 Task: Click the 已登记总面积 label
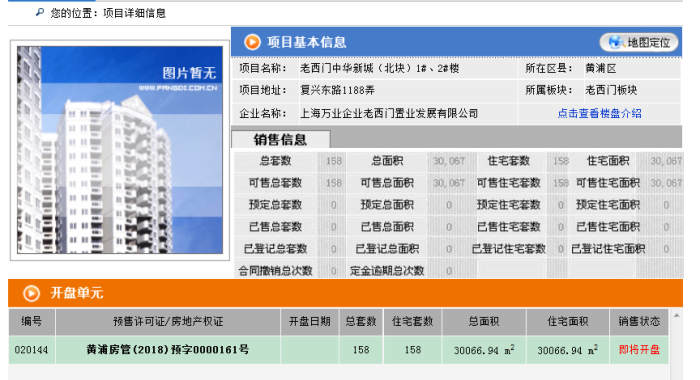(387, 248)
